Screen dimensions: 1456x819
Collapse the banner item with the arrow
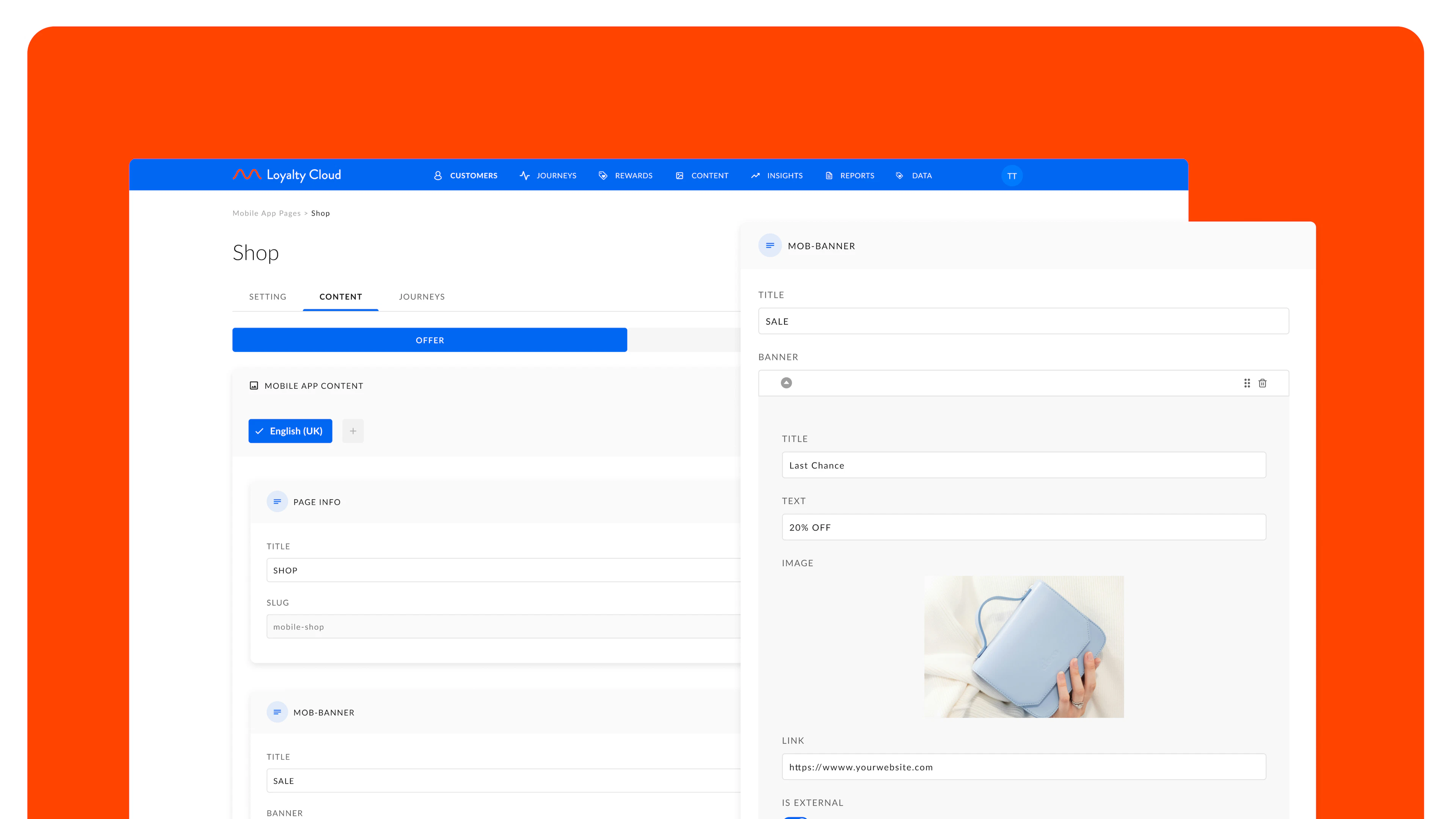[x=786, y=383]
